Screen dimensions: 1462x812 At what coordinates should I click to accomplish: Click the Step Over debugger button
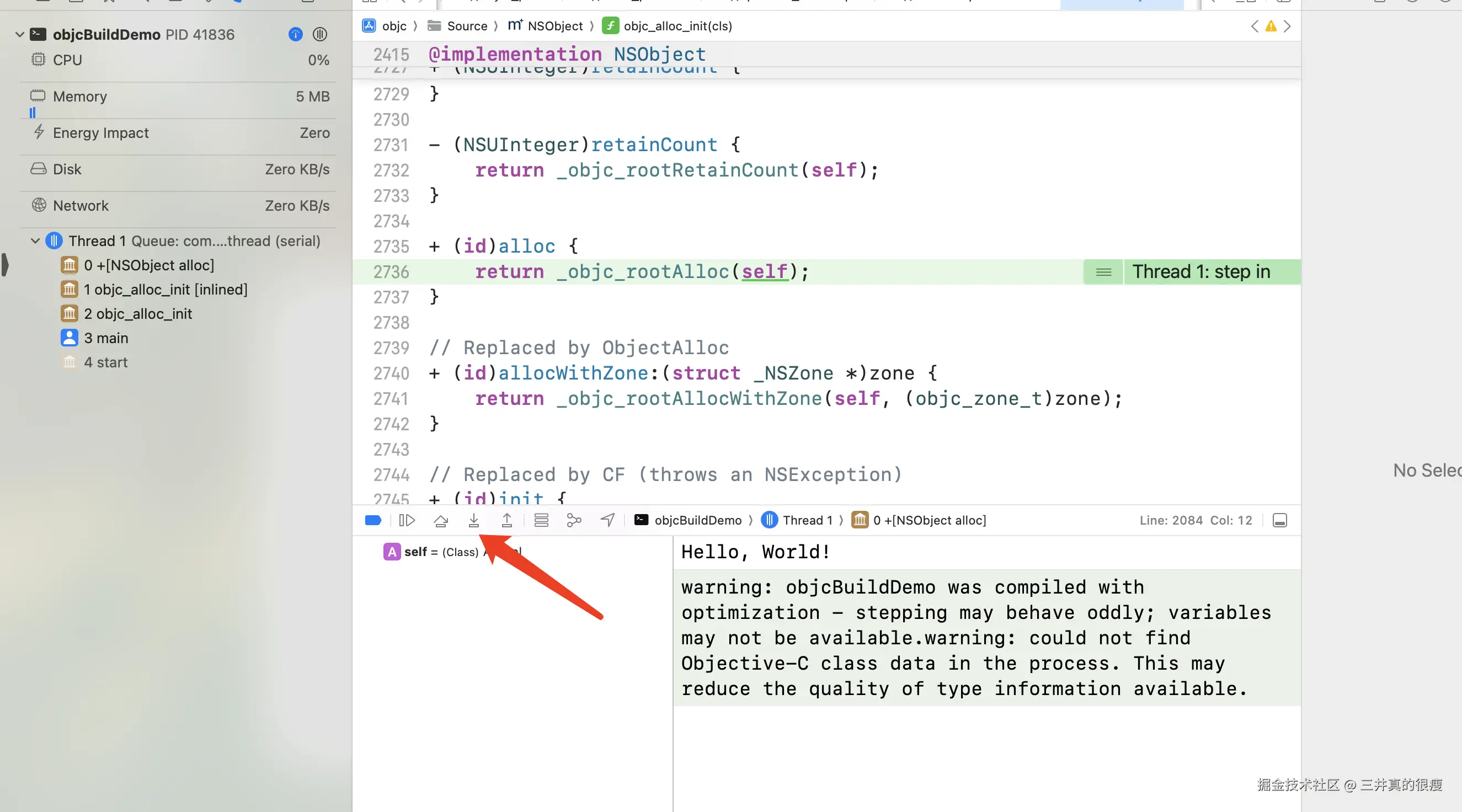point(440,520)
